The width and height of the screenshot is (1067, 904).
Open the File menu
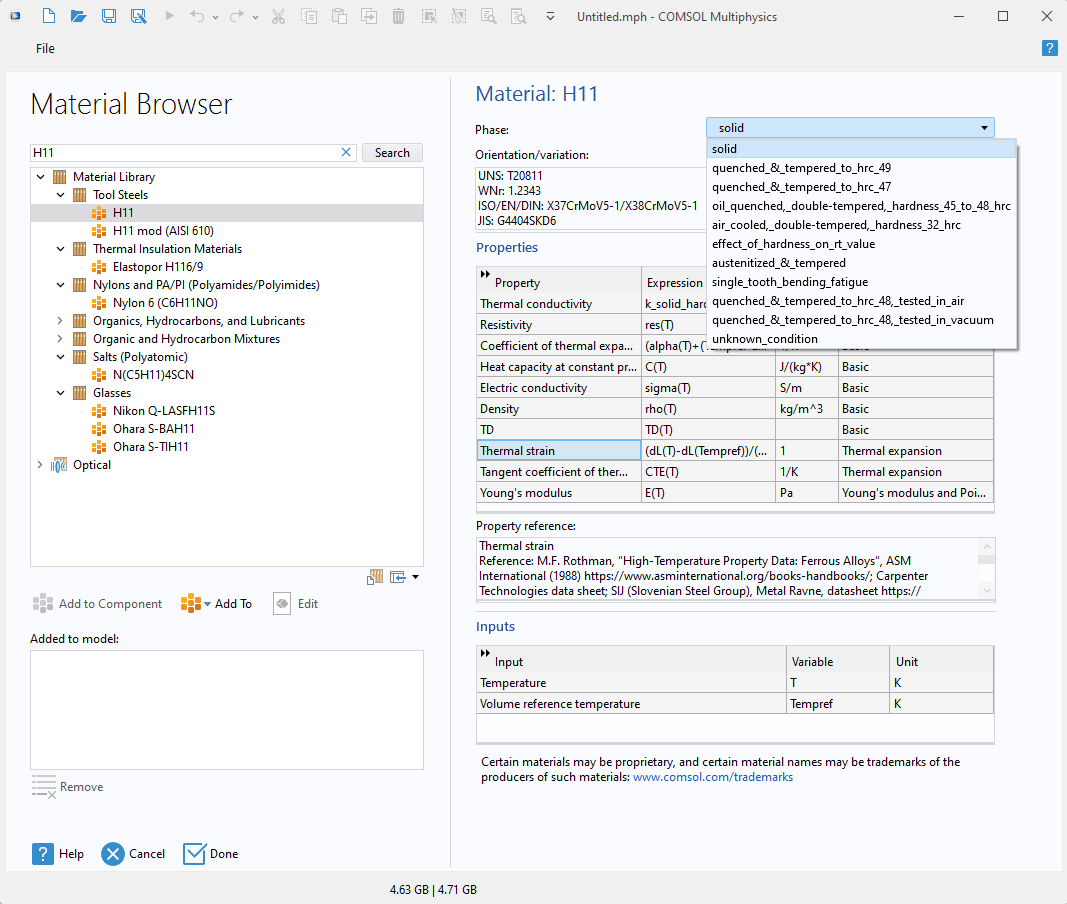point(45,49)
